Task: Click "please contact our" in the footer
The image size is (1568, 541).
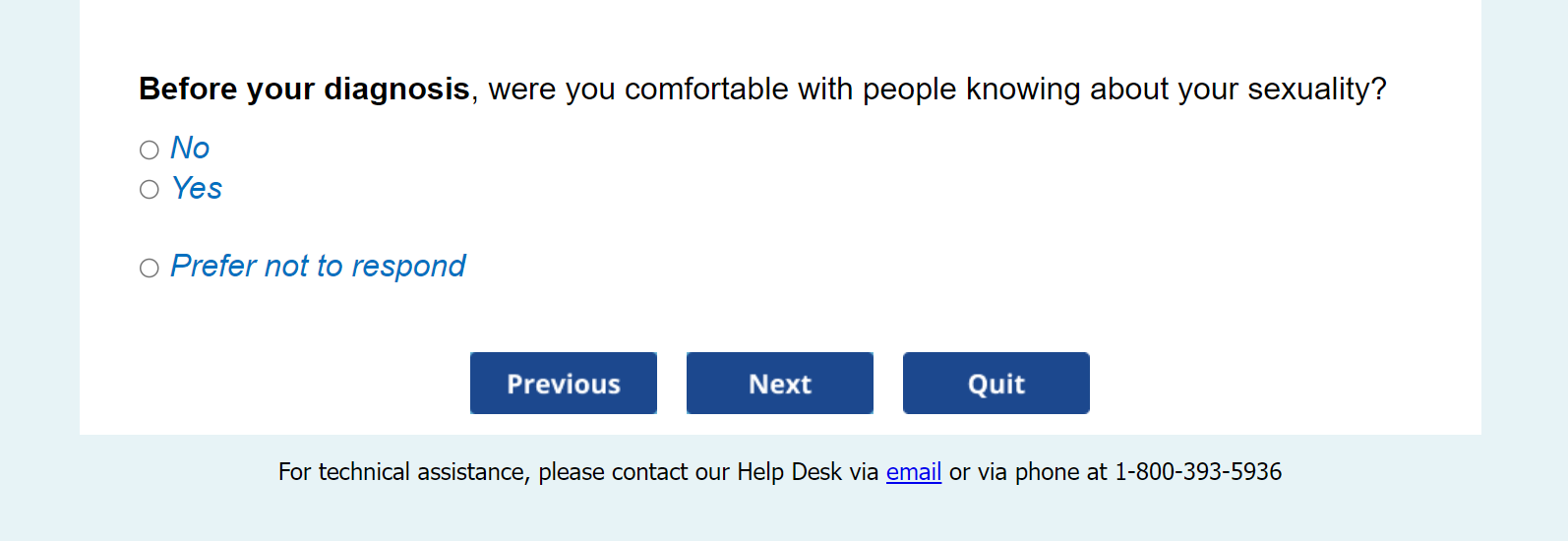Action: point(633,472)
